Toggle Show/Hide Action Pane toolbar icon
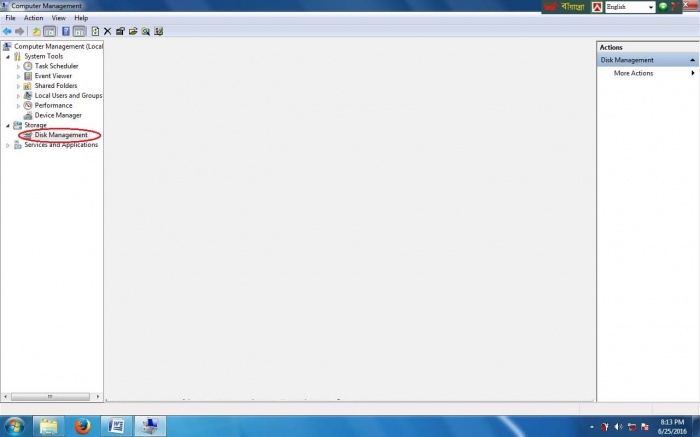Image resolution: width=700 pixels, height=437 pixels. click(79, 31)
